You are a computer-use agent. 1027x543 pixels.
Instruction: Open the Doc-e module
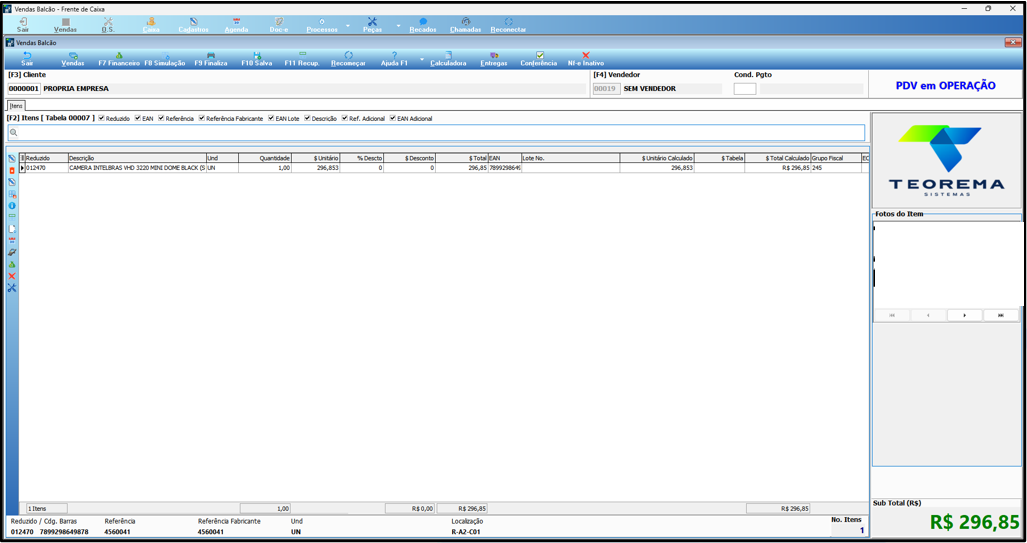(x=279, y=25)
